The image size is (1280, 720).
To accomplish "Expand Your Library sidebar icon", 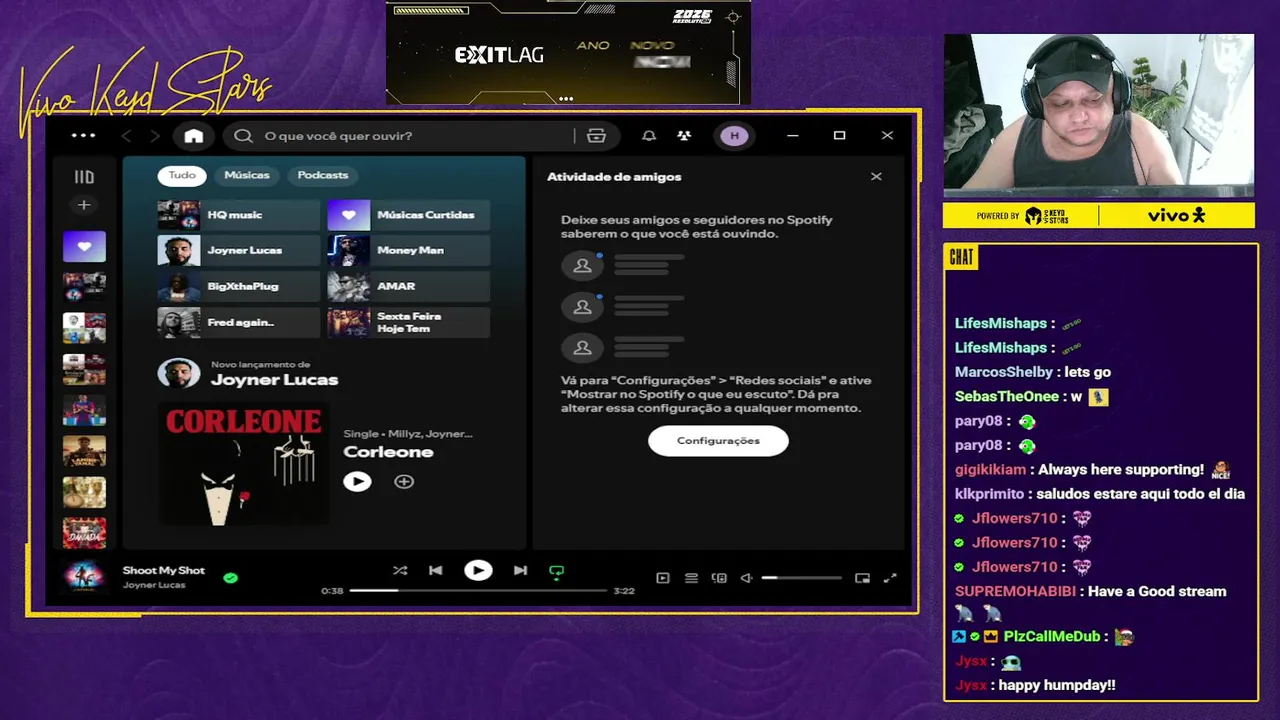I will click(x=84, y=177).
